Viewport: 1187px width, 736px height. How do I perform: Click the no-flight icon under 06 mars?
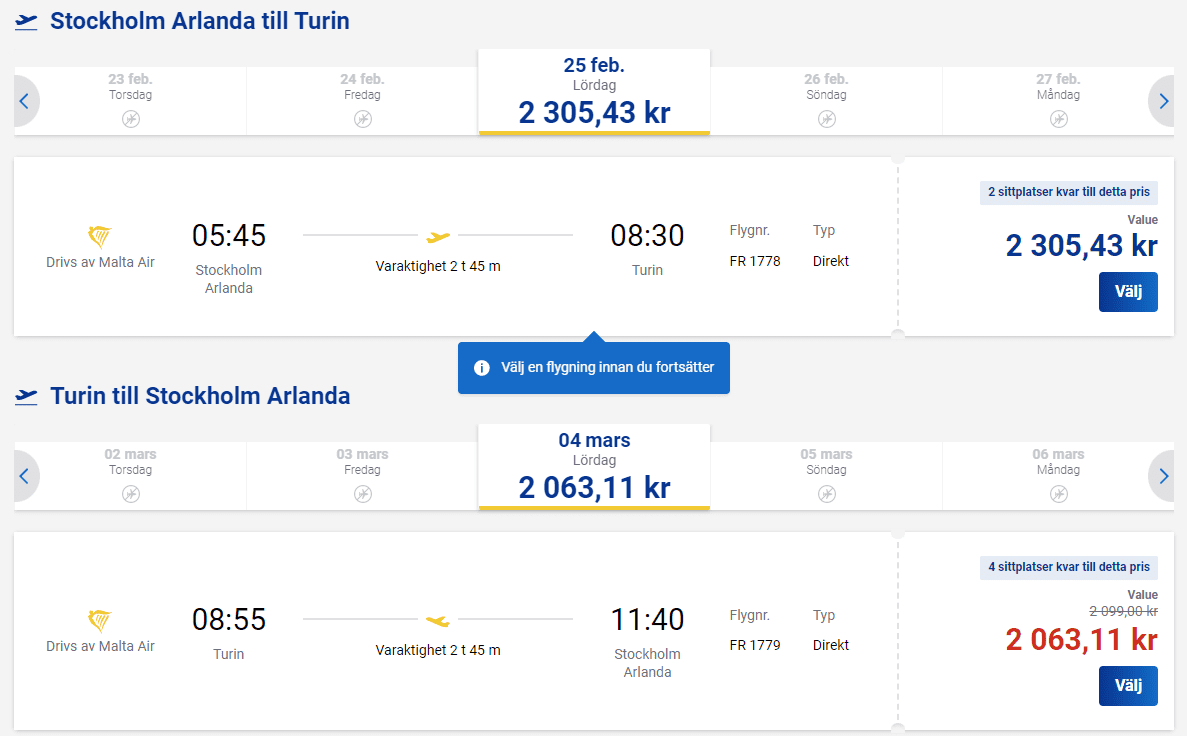pos(1058,494)
